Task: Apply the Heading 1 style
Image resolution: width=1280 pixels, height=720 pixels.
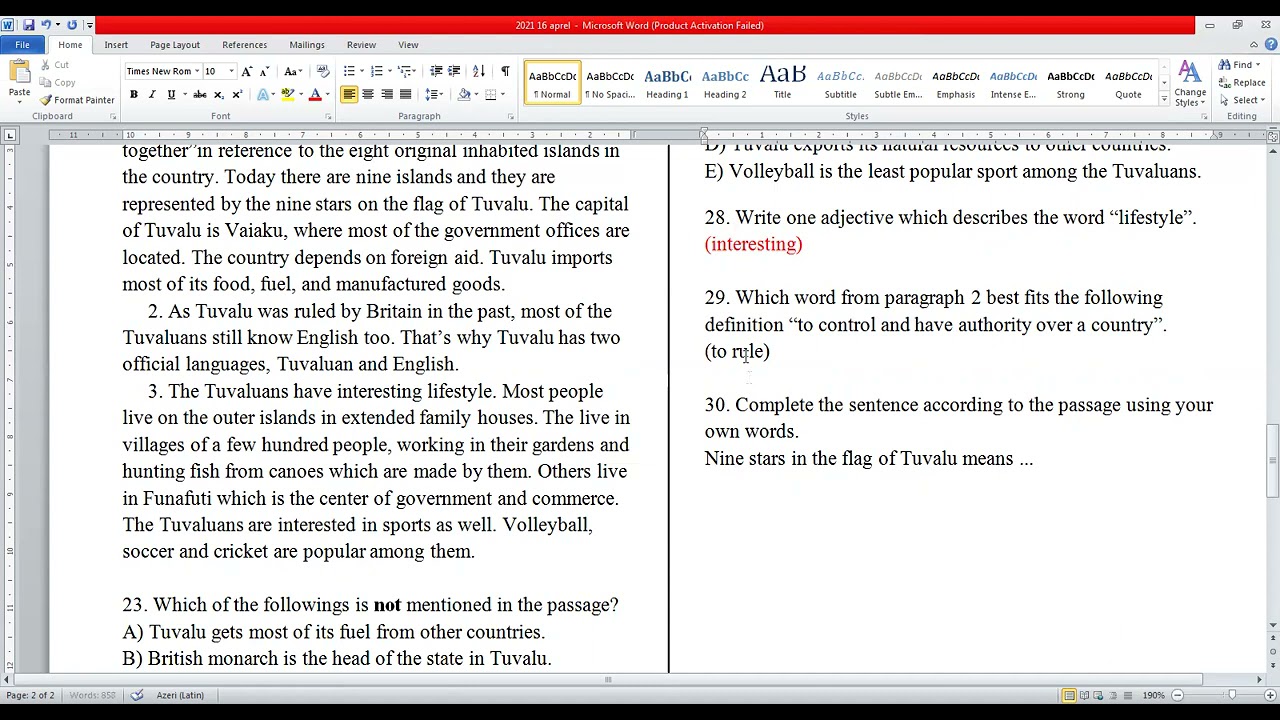Action: coord(667,83)
